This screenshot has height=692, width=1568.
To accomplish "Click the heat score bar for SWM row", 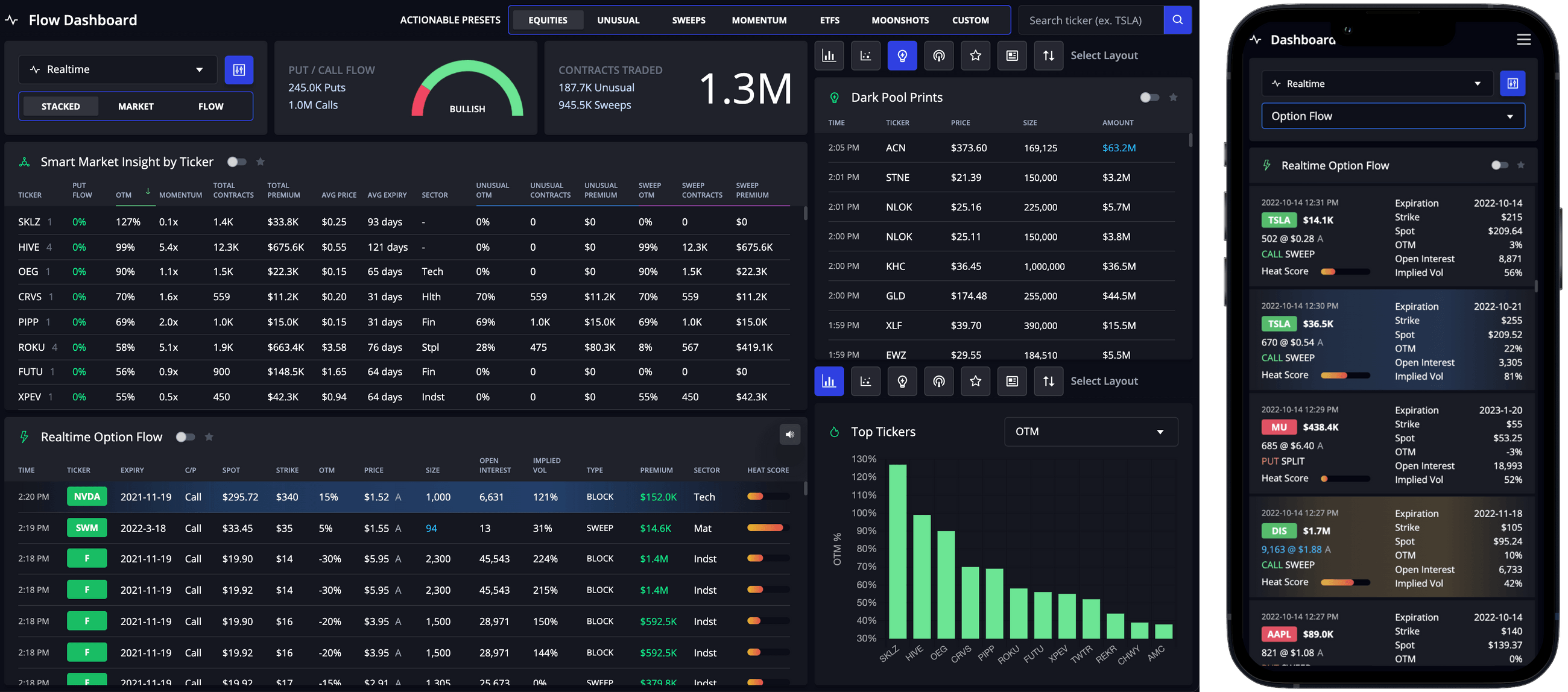I will 768,527.
